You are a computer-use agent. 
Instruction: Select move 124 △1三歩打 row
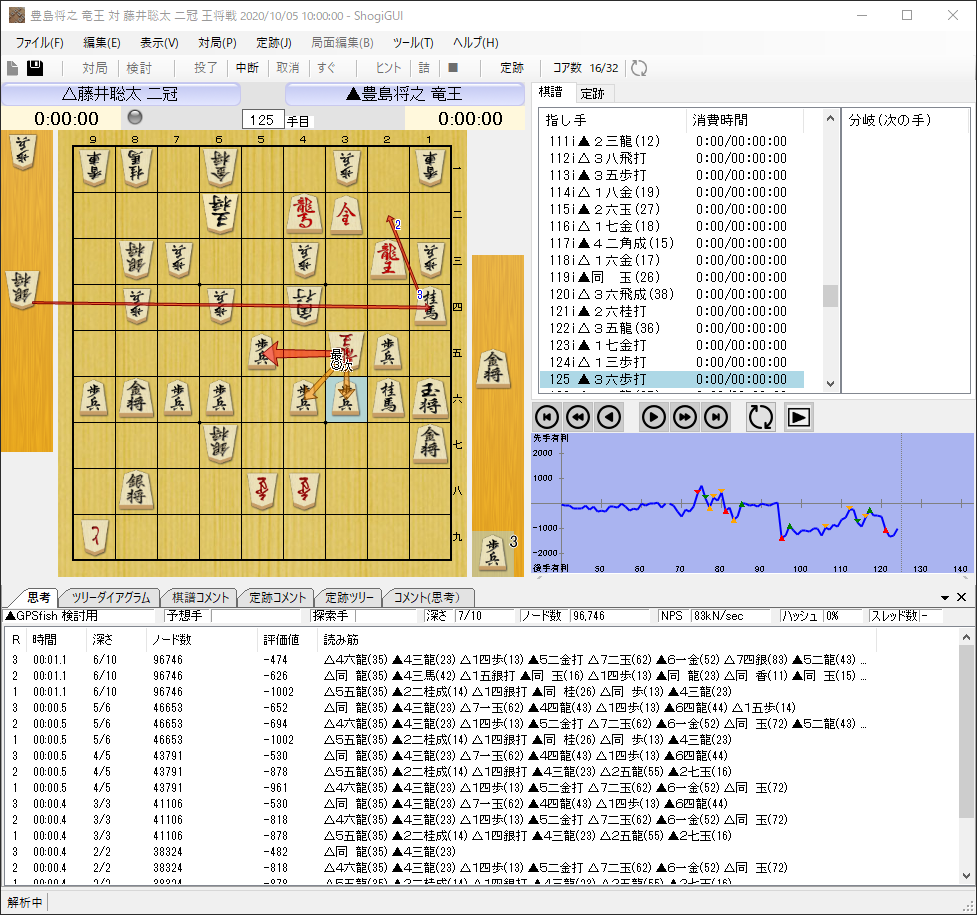[672, 362]
